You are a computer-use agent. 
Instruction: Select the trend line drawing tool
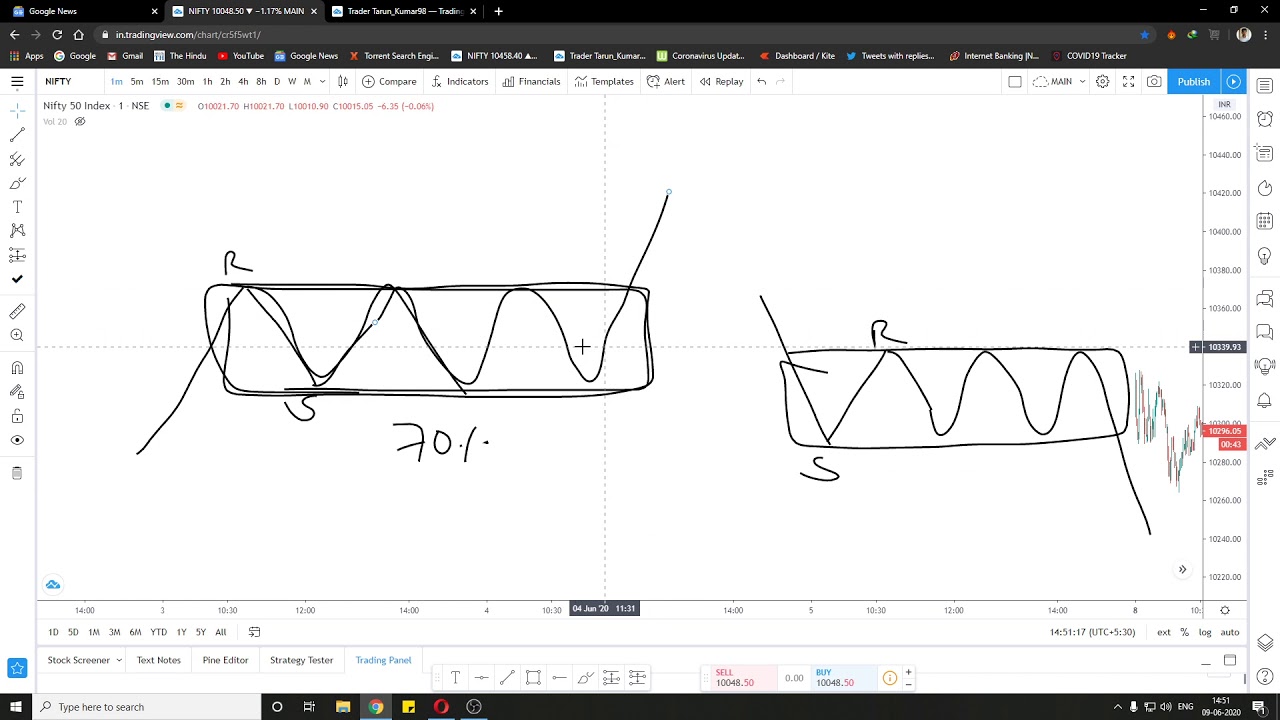click(17, 134)
